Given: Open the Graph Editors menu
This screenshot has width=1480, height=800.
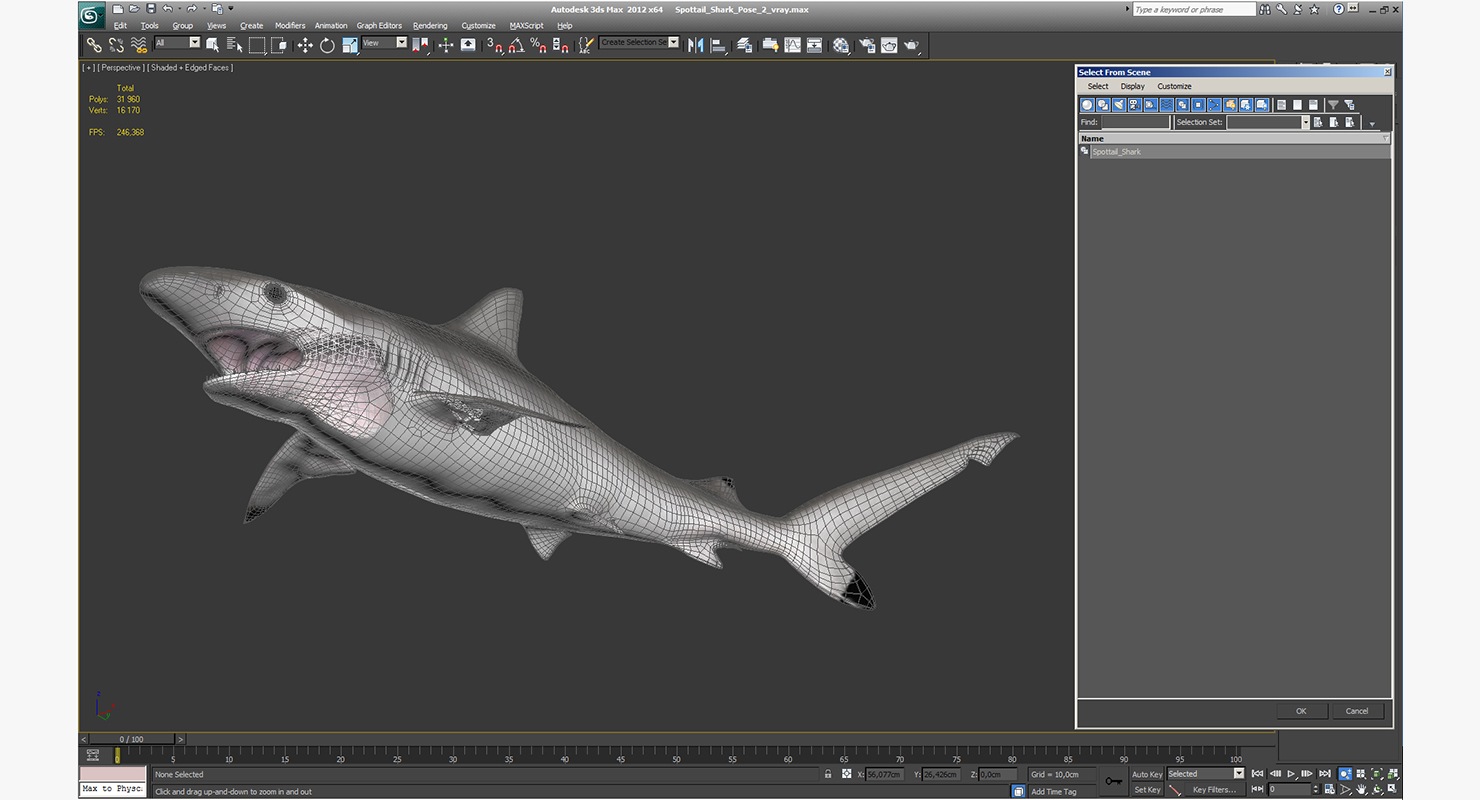Looking at the screenshot, I should pyautogui.click(x=379, y=26).
